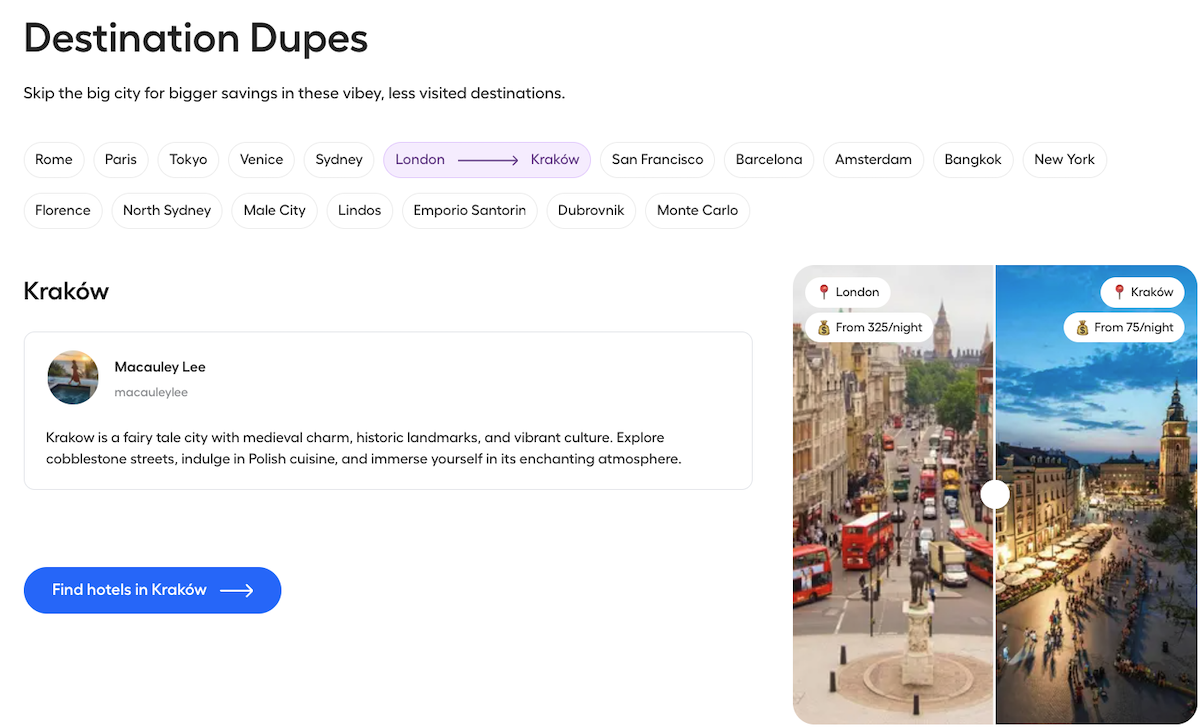Select the Barcelona destination chip
Image resolution: width=1200 pixels, height=727 pixels.
[x=769, y=160]
